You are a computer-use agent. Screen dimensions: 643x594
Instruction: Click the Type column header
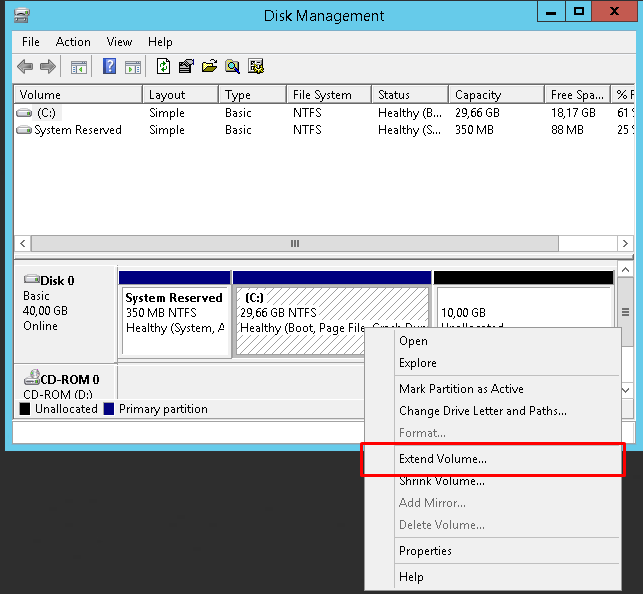pyautogui.click(x=252, y=95)
